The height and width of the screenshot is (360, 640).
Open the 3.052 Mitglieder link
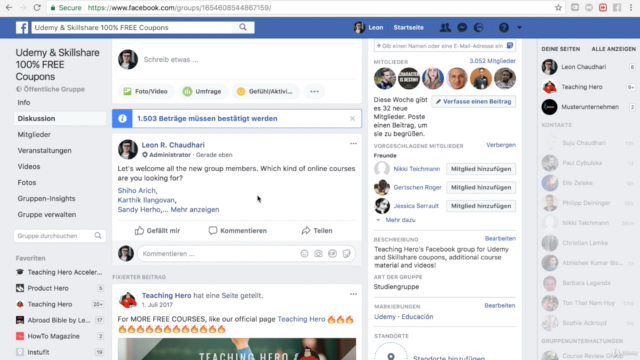[x=492, y=61]
